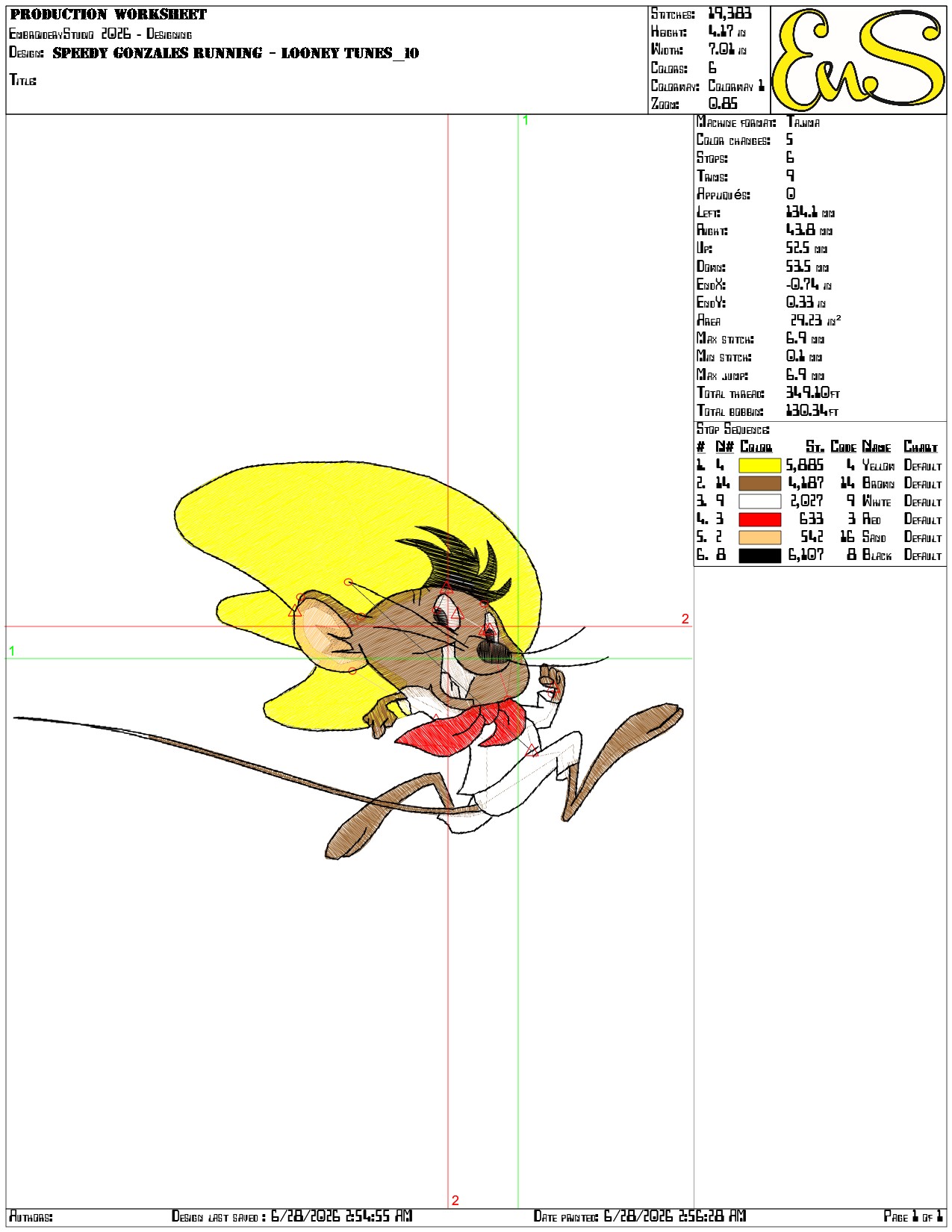
Task: Click the Name column header
Action: click(x=877, y=447)
